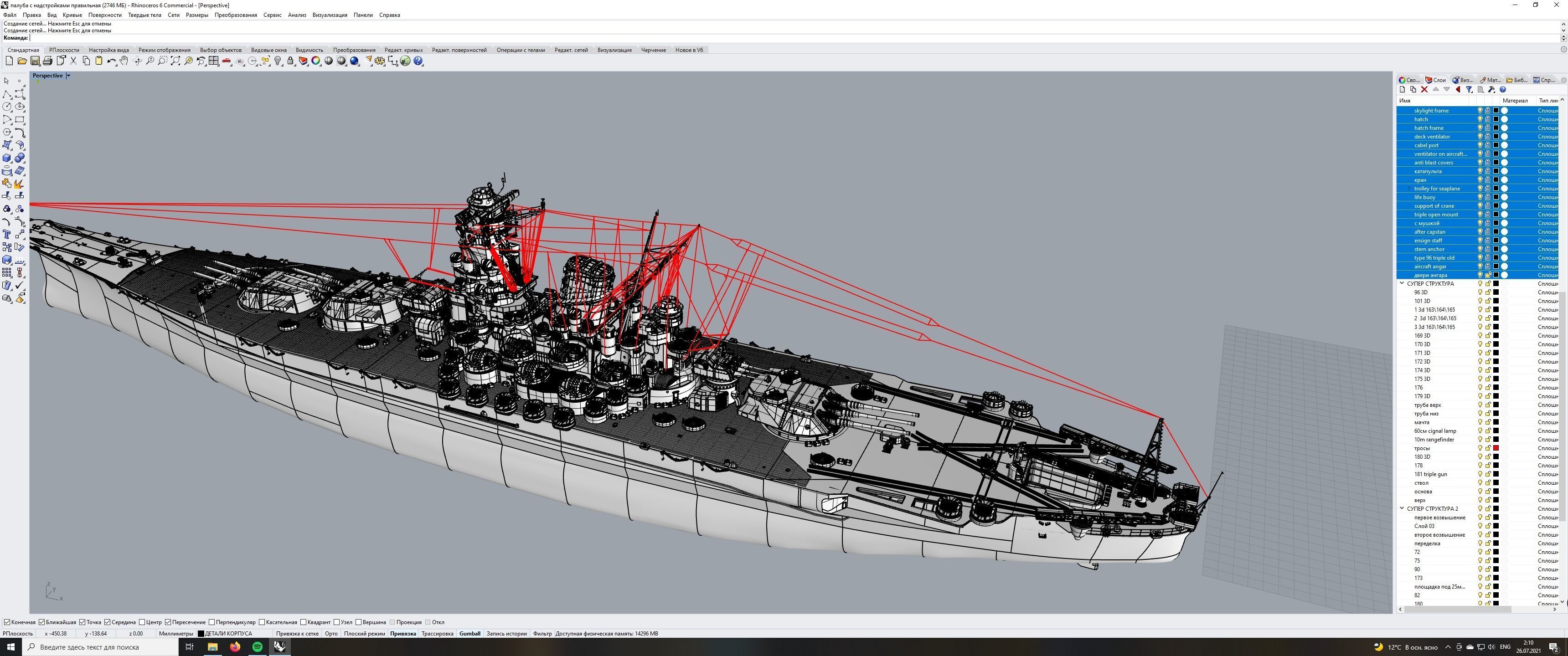Click the Pan view hand icon
The height and width of the screenshot is (656, 1568).
(x=124, y=61)
